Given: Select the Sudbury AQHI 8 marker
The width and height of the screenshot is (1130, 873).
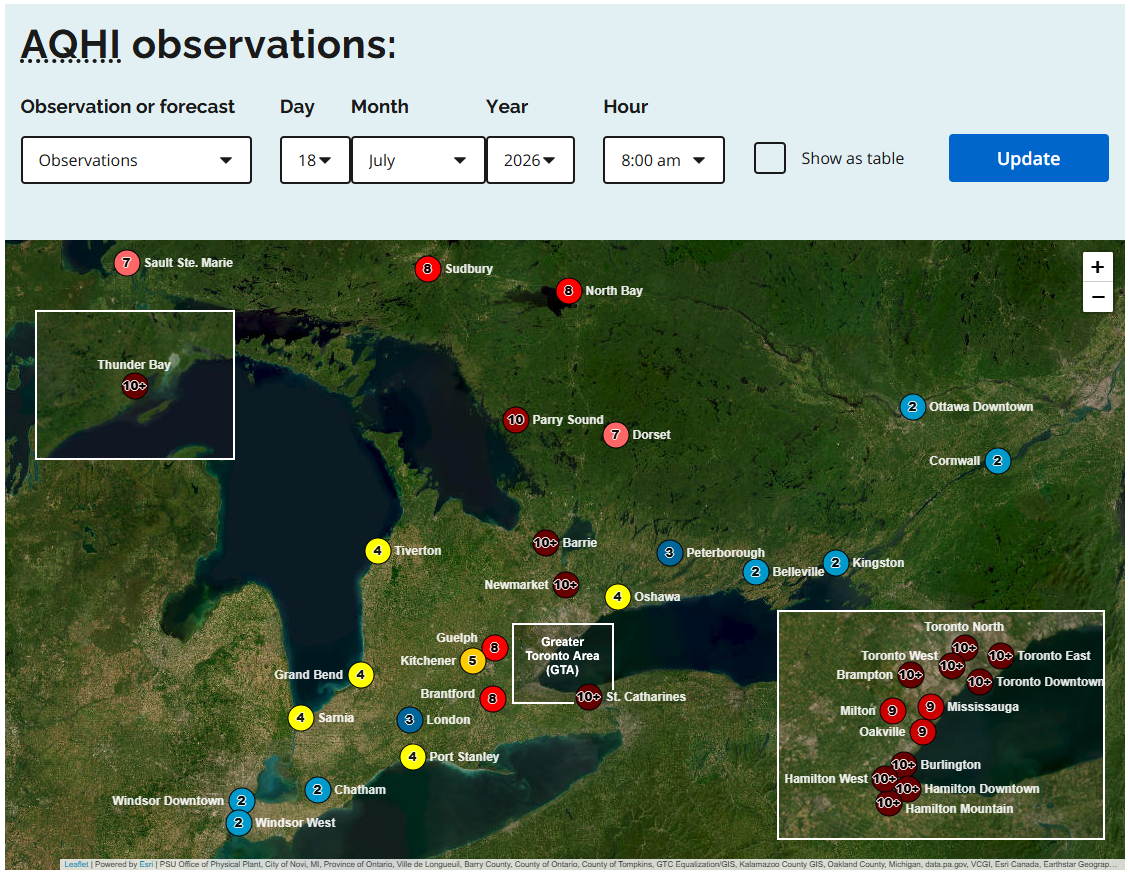Looking at the screenshot, I should [x=427, y=269].
